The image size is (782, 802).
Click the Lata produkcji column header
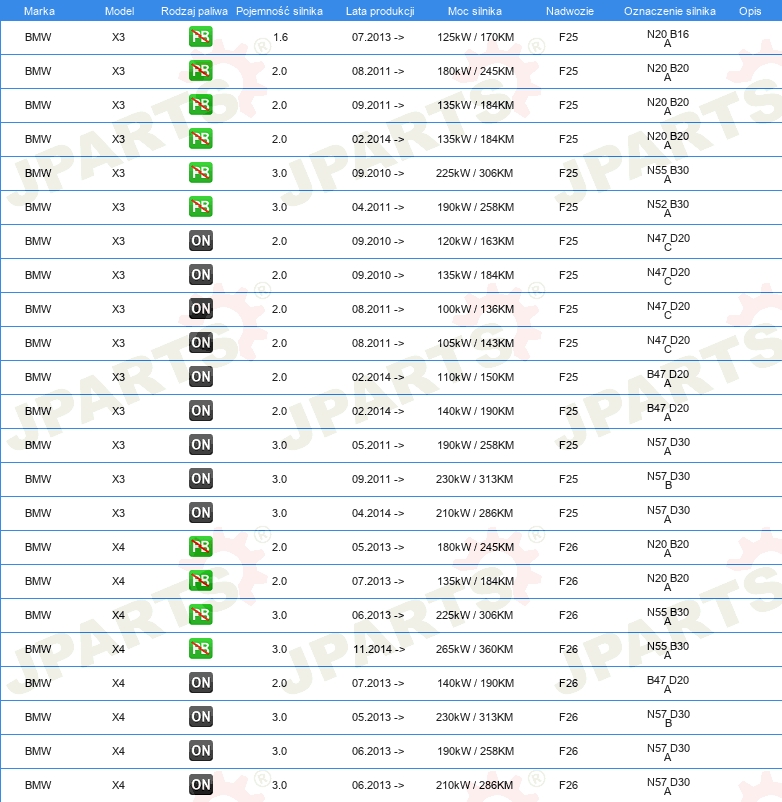pos(380,11)
